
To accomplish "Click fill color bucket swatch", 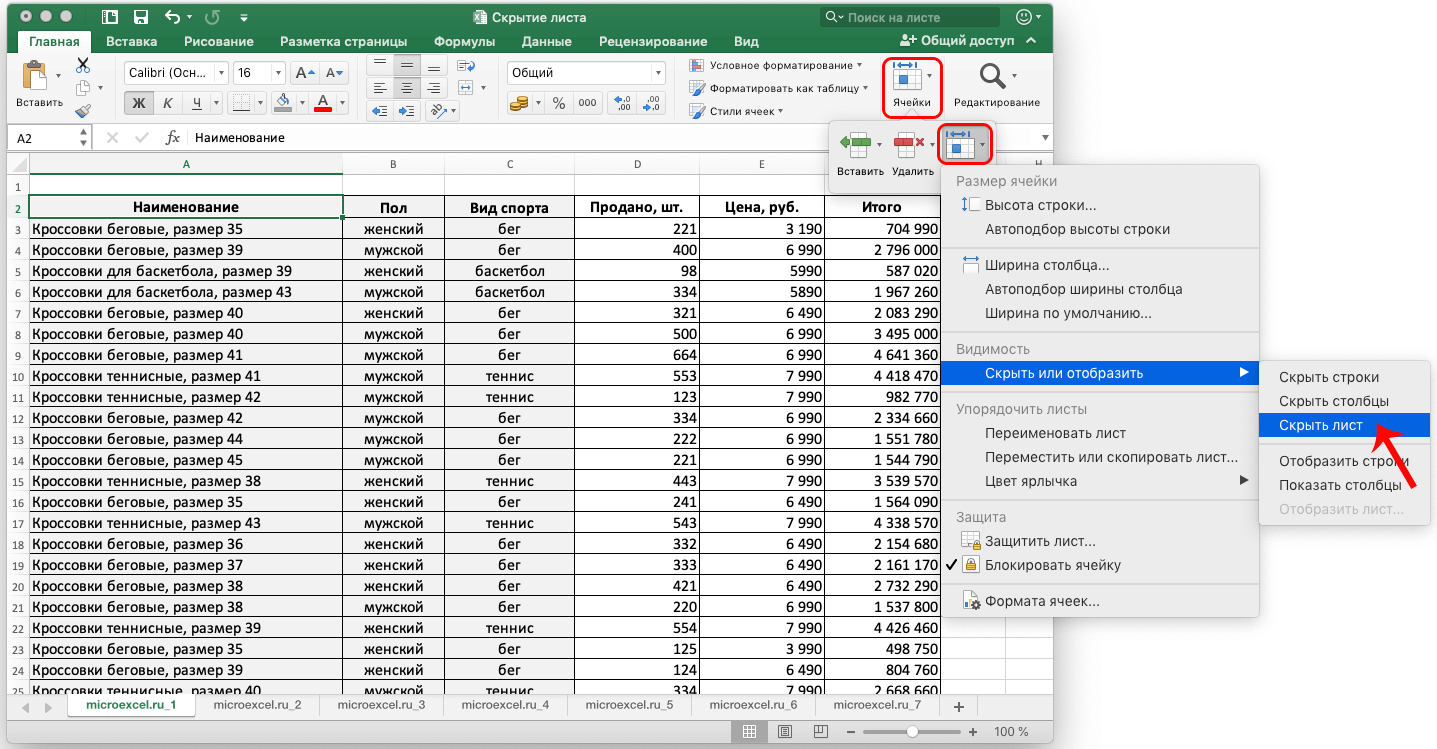I will [x=282, y=103].
